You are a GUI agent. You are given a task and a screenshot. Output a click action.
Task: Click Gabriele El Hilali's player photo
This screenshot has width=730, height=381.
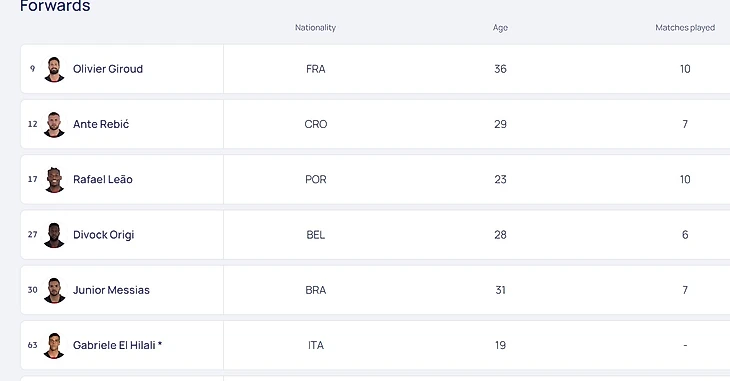tap(54, 346)
